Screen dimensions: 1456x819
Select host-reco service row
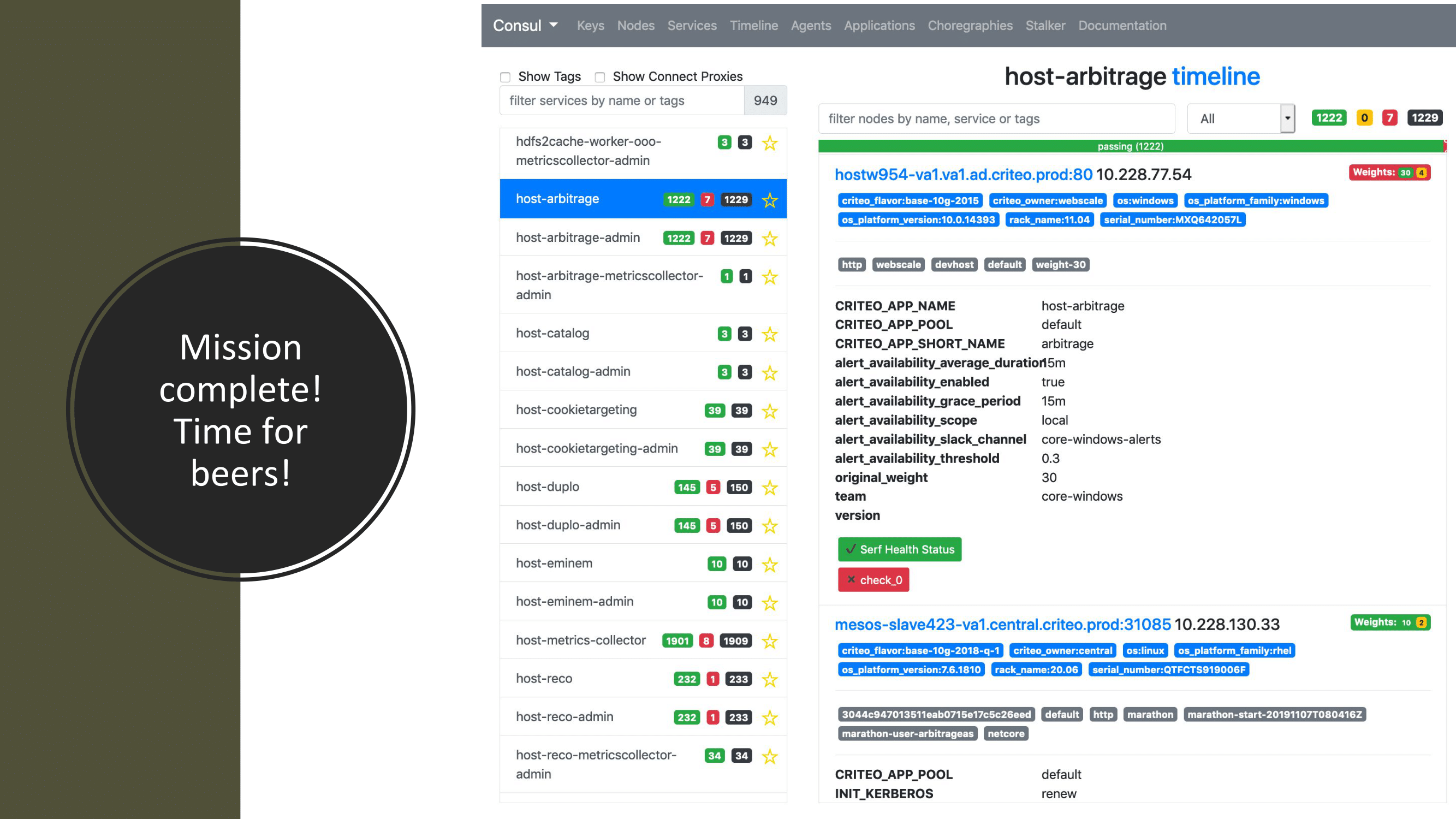643,678
